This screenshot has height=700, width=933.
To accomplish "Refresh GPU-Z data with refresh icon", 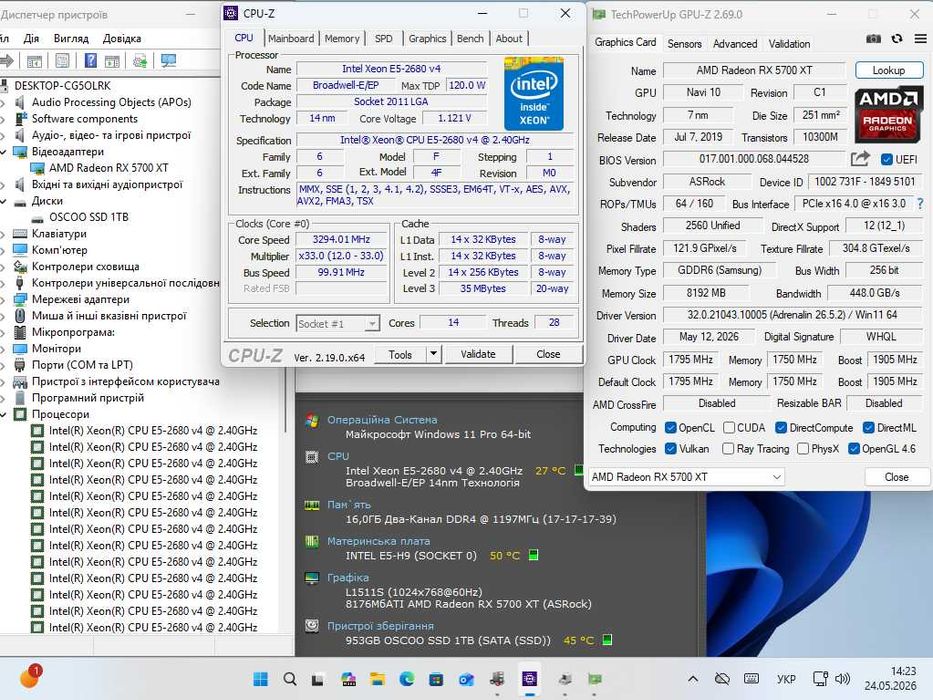I will (x=897, y=39).
